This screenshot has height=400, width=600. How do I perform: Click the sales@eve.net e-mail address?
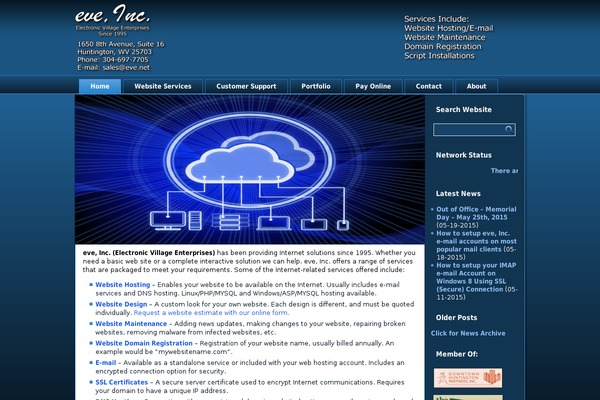(126, 68)
